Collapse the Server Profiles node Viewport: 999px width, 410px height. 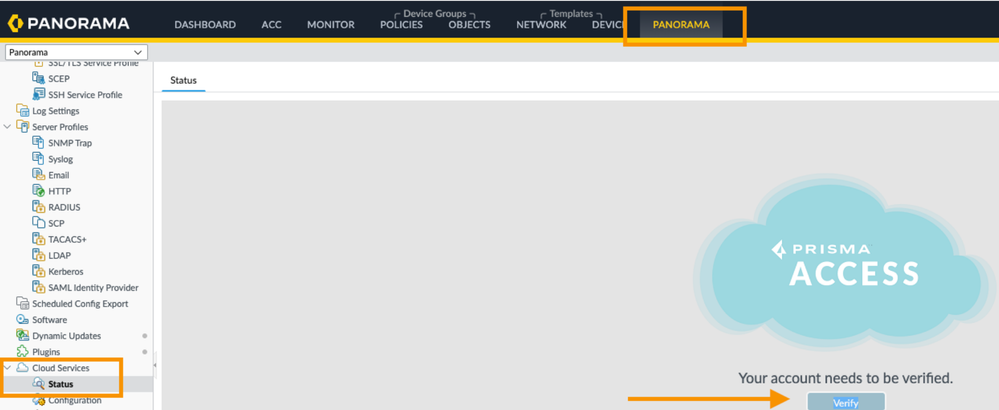pyautogui.click(x=7, y=127)
